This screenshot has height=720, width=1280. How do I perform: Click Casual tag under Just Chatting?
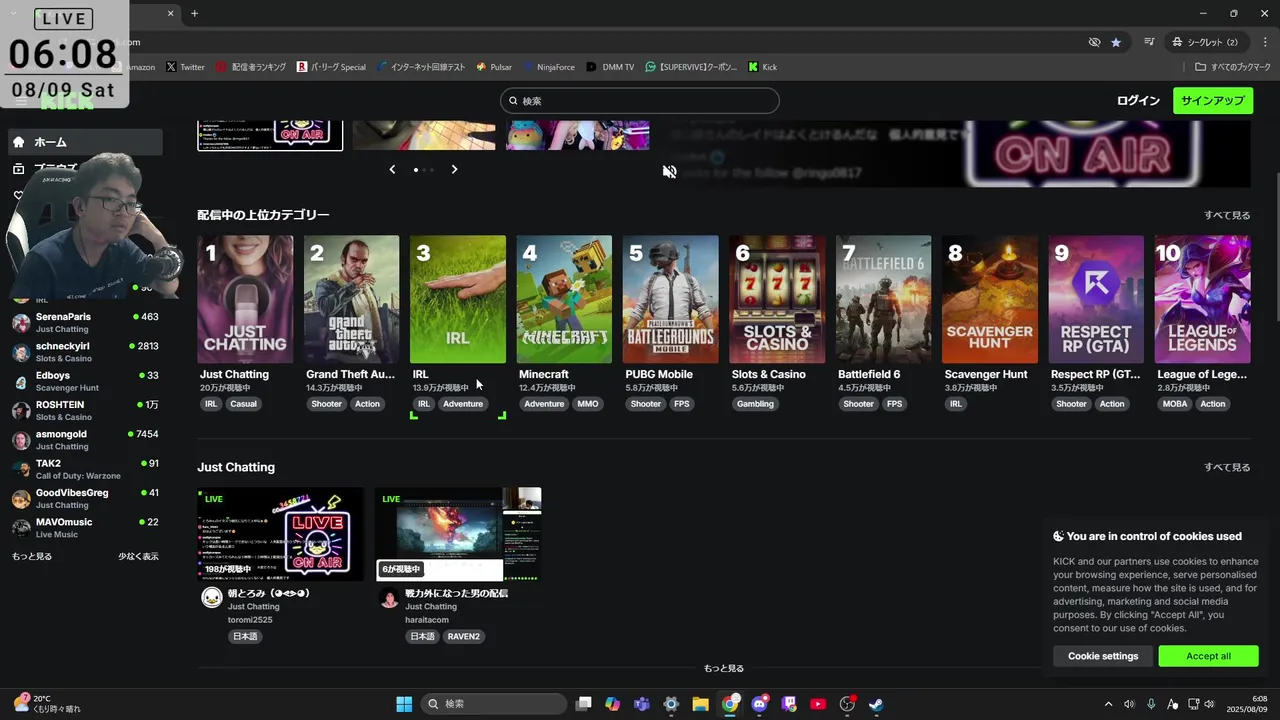click(x=243, y=404)
